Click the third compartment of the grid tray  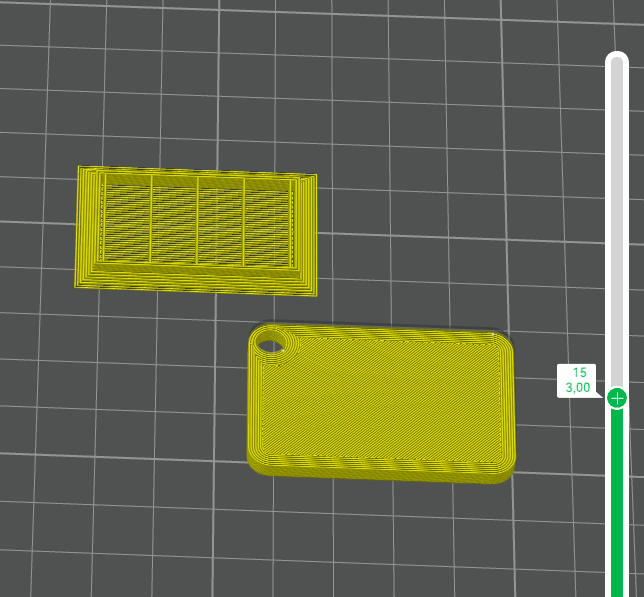221,223
